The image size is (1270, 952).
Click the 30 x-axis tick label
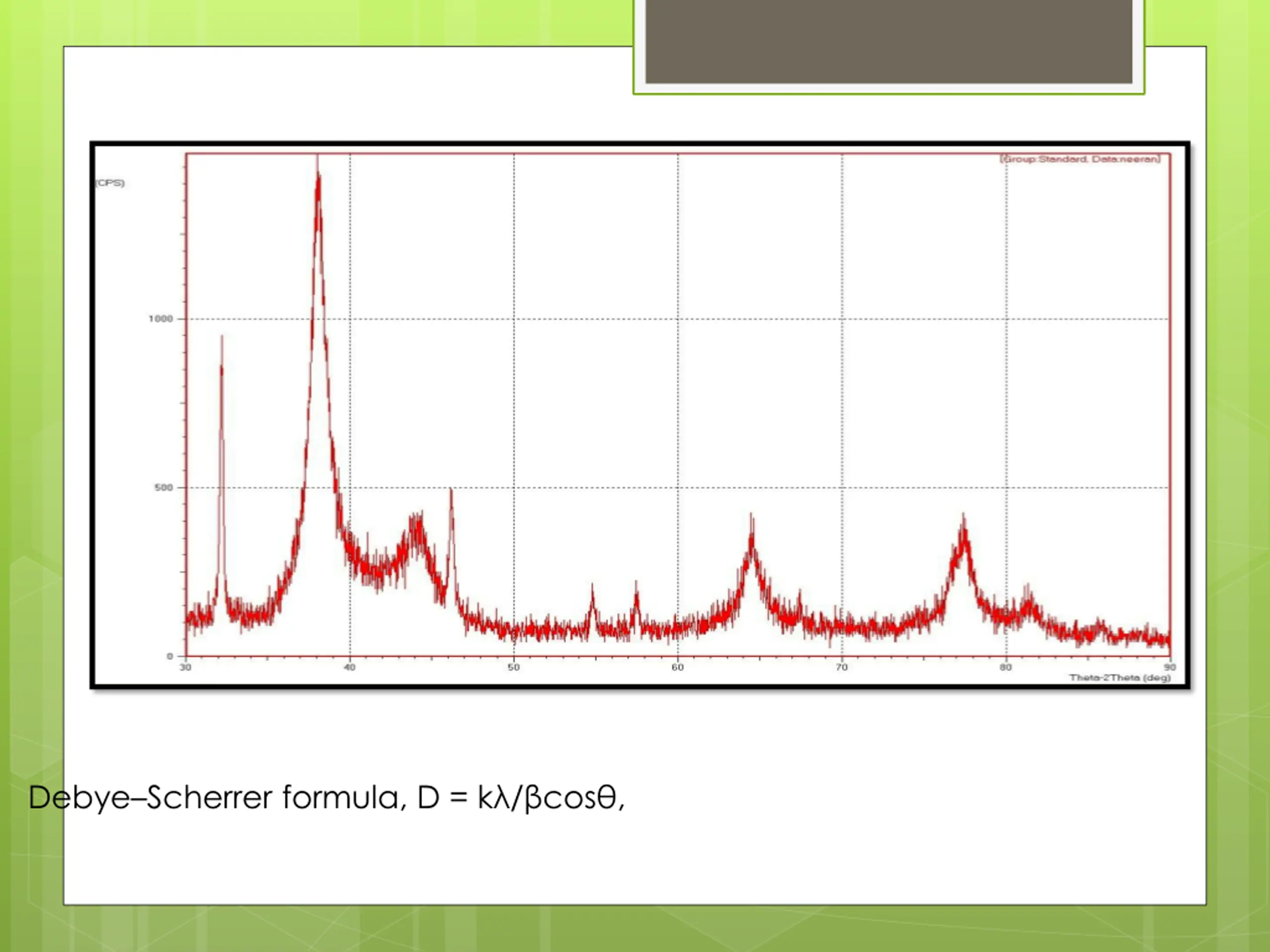tap(185, 667)
